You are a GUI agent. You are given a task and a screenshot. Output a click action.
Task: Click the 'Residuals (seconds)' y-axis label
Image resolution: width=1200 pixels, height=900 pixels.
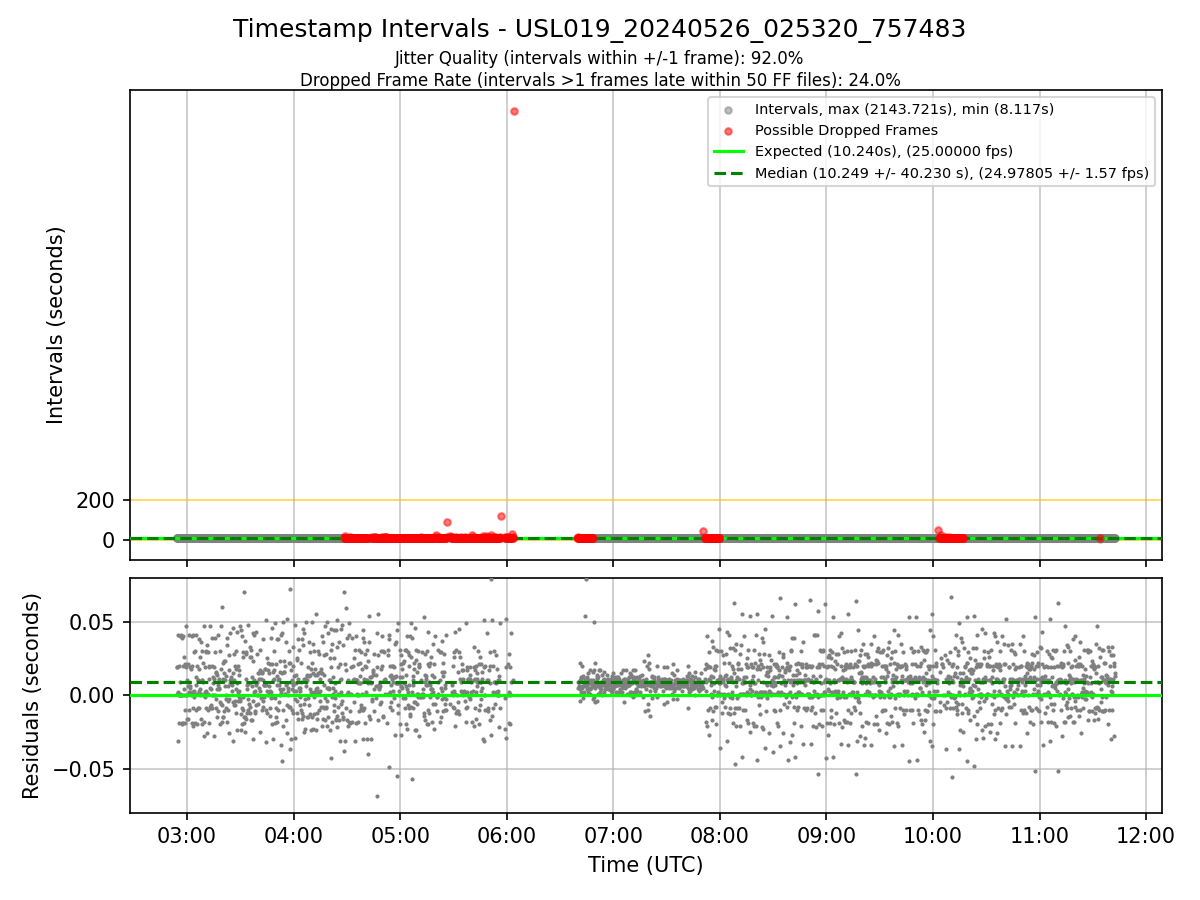coord(32,696)
